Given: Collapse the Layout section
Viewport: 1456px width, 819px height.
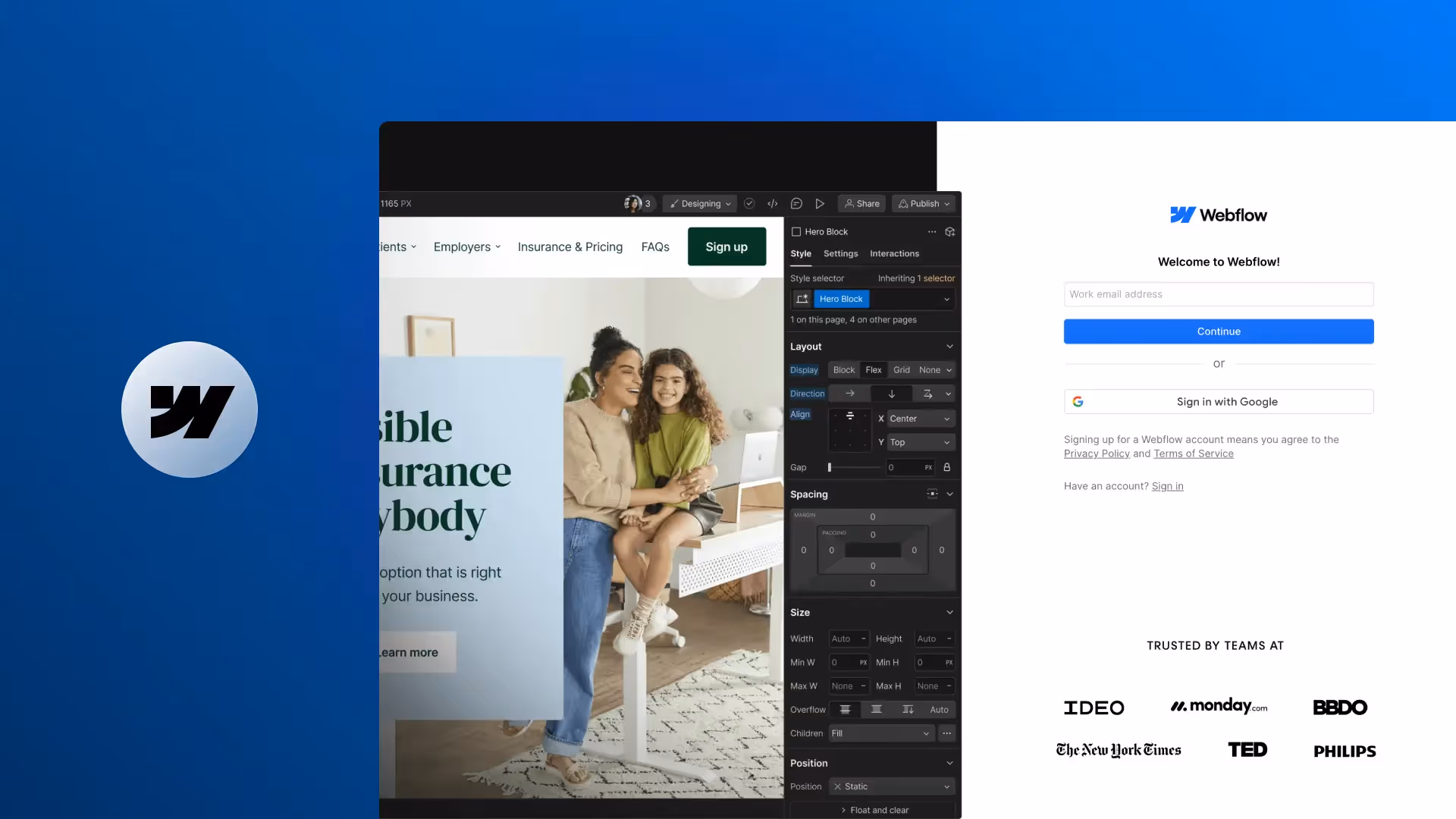Looking at the screenshot, I should (949, 347).
